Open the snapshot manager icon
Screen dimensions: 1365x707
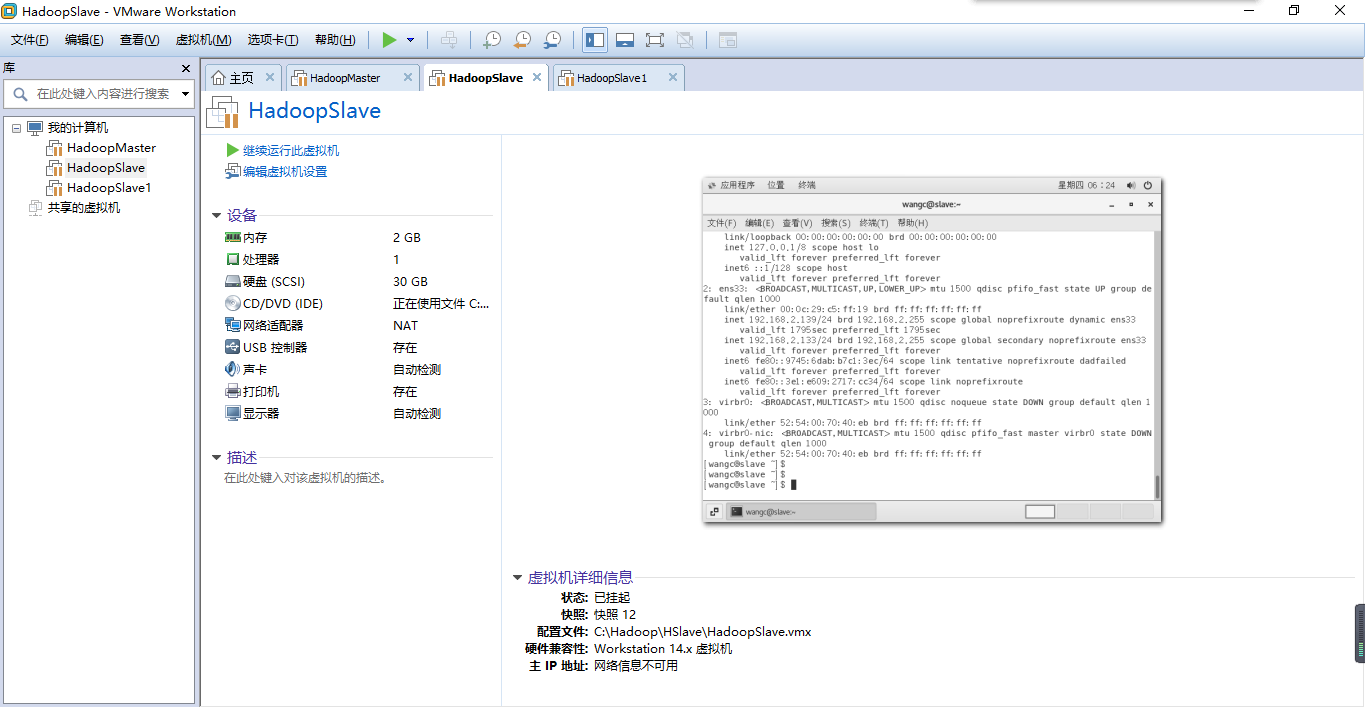(552, 40)
